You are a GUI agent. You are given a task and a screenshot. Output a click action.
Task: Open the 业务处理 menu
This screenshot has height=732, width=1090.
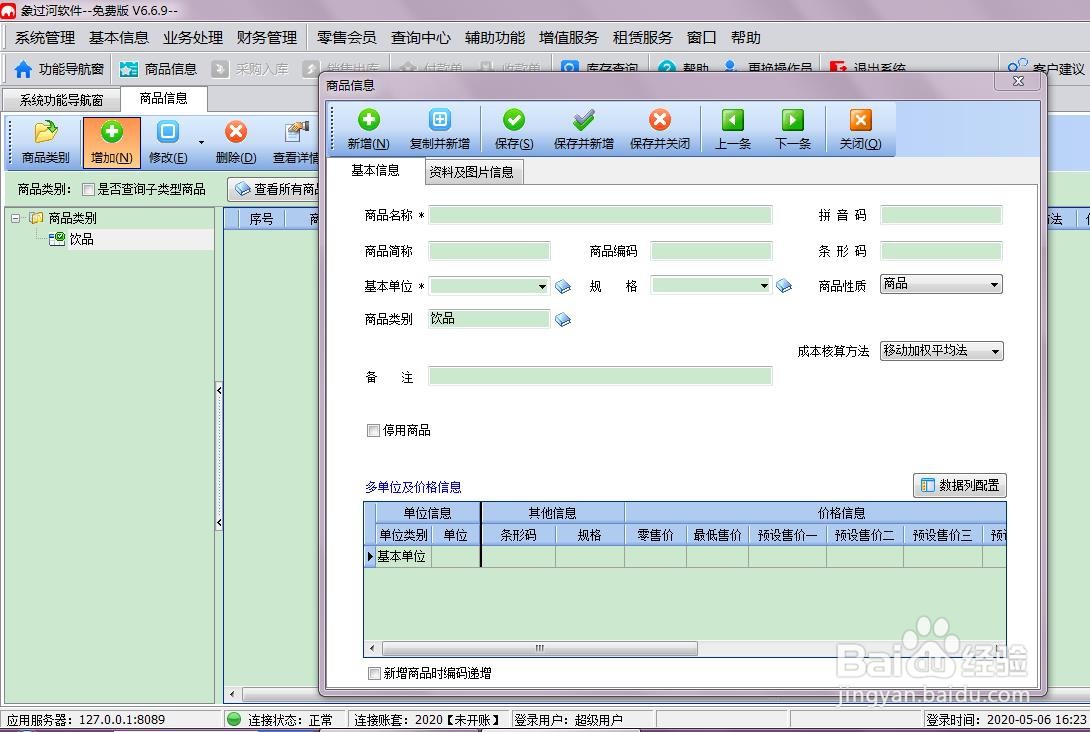tap(193, 38)
